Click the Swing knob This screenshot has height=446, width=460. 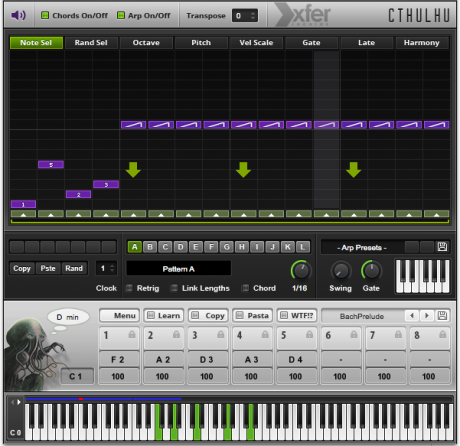(341, 271)
